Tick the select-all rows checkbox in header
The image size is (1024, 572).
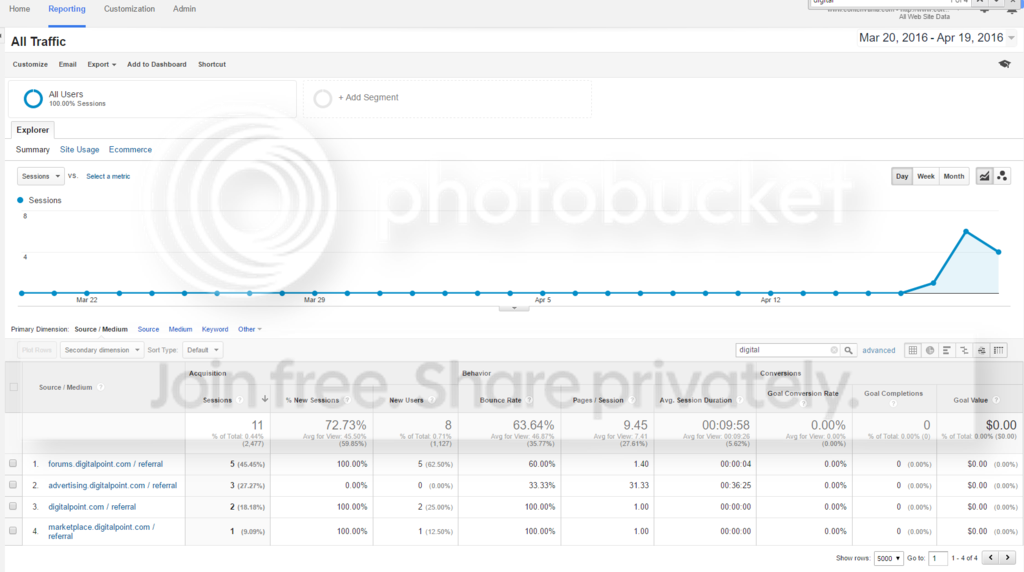pyautogui.click(x=14, y=387)
